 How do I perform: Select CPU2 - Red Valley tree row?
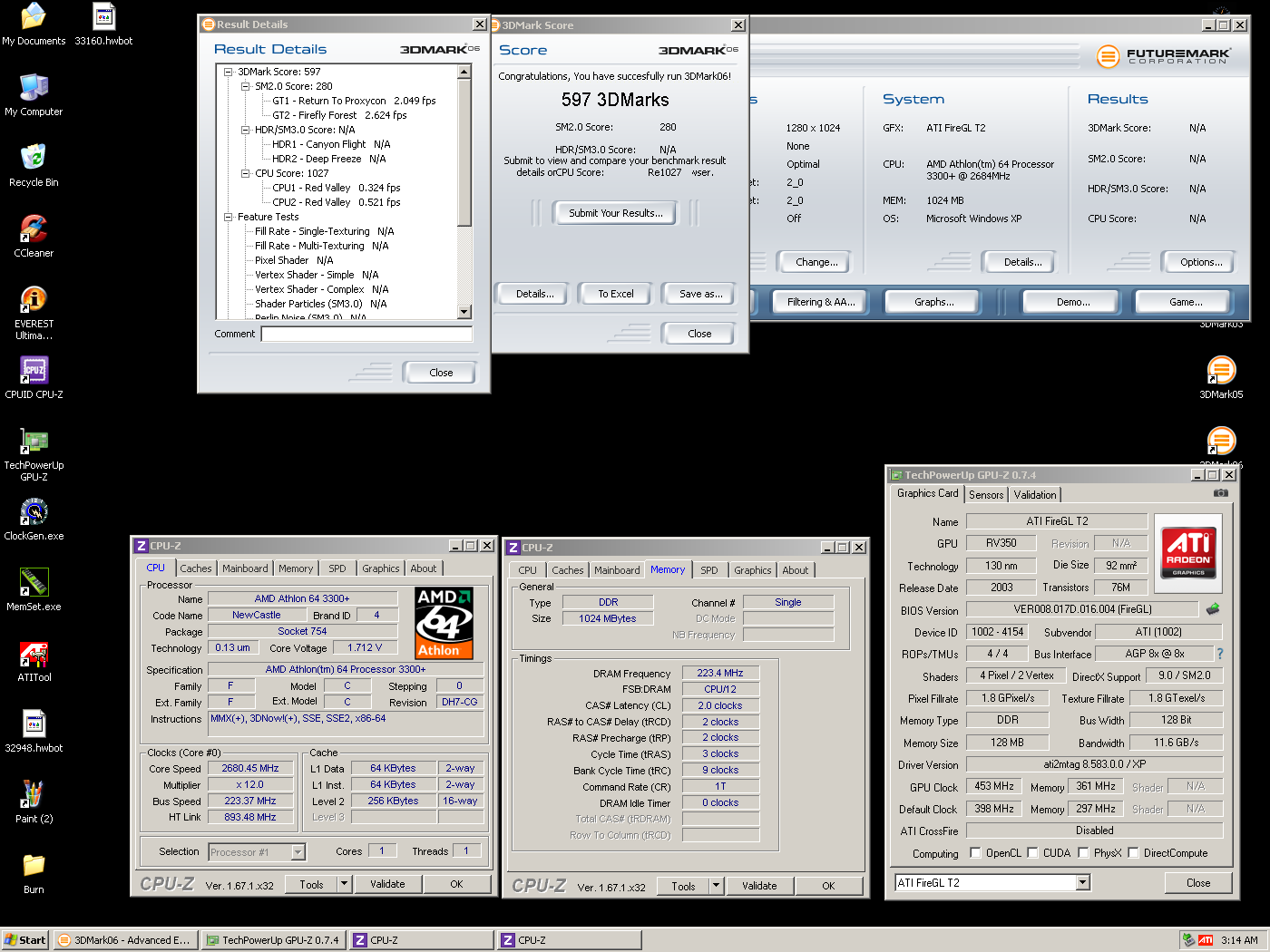(337, 202)
